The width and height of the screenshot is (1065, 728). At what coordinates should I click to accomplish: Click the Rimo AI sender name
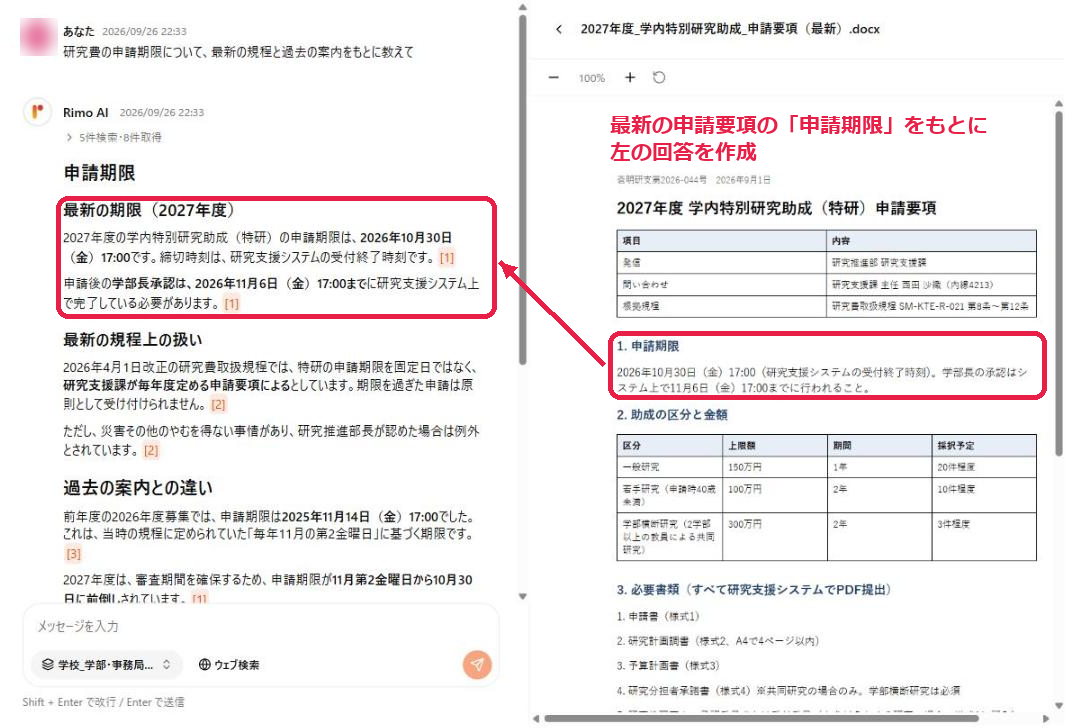86,113
